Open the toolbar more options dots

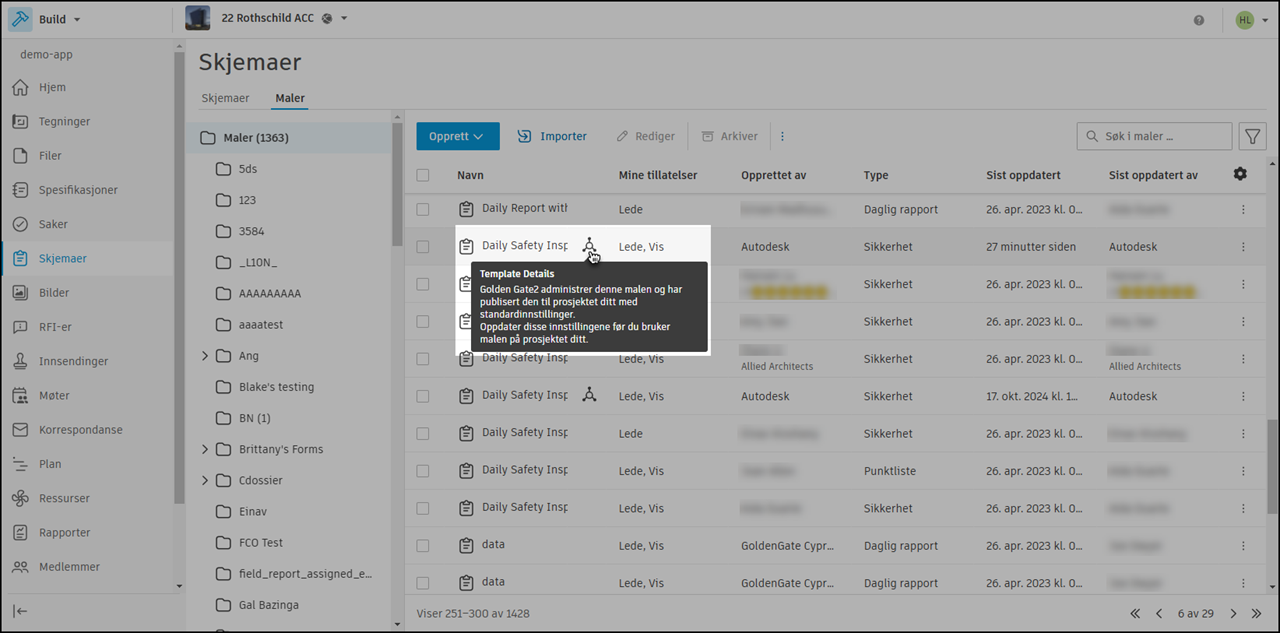pos(782,136)
